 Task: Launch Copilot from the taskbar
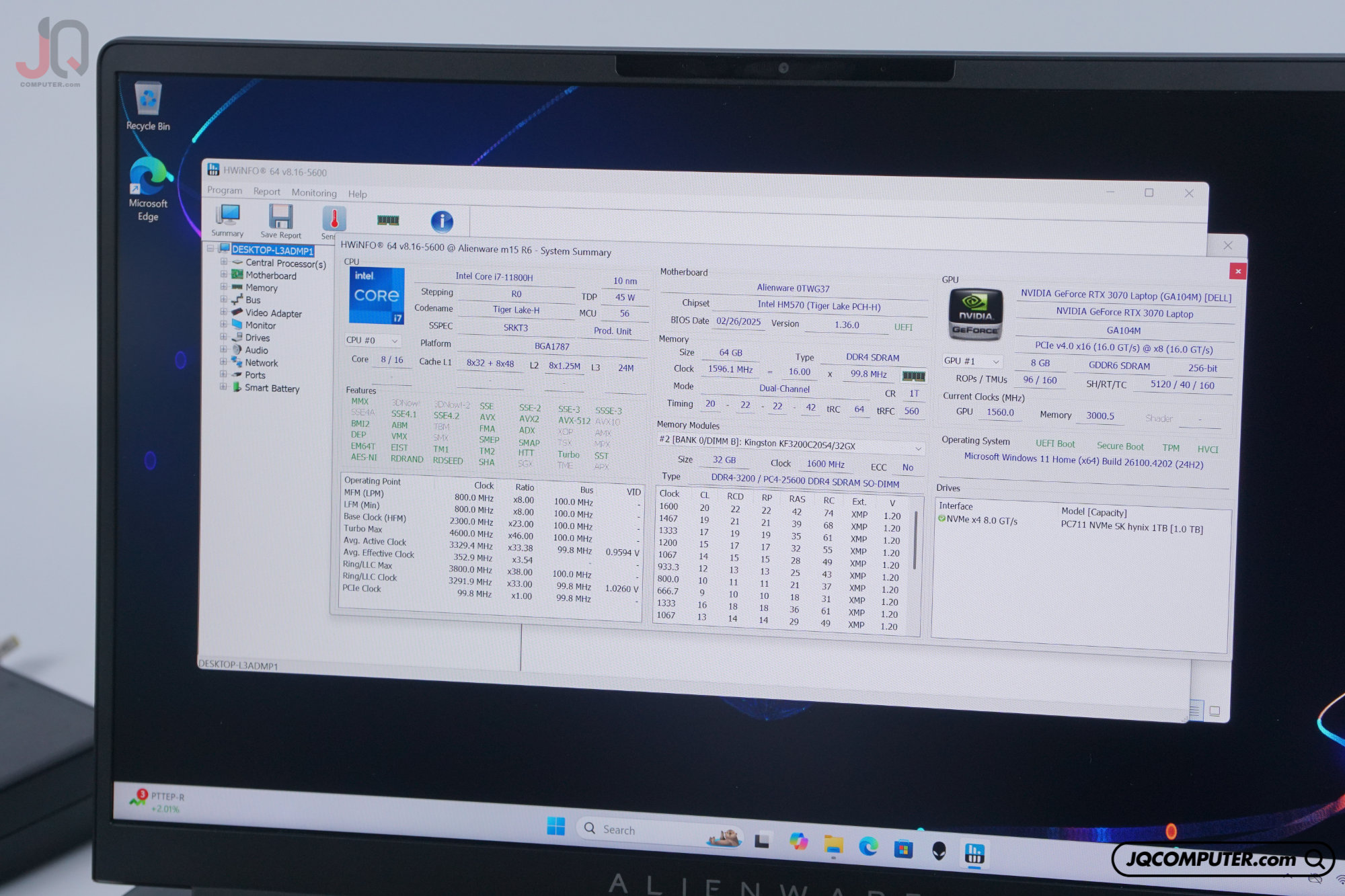click(798, 842)
